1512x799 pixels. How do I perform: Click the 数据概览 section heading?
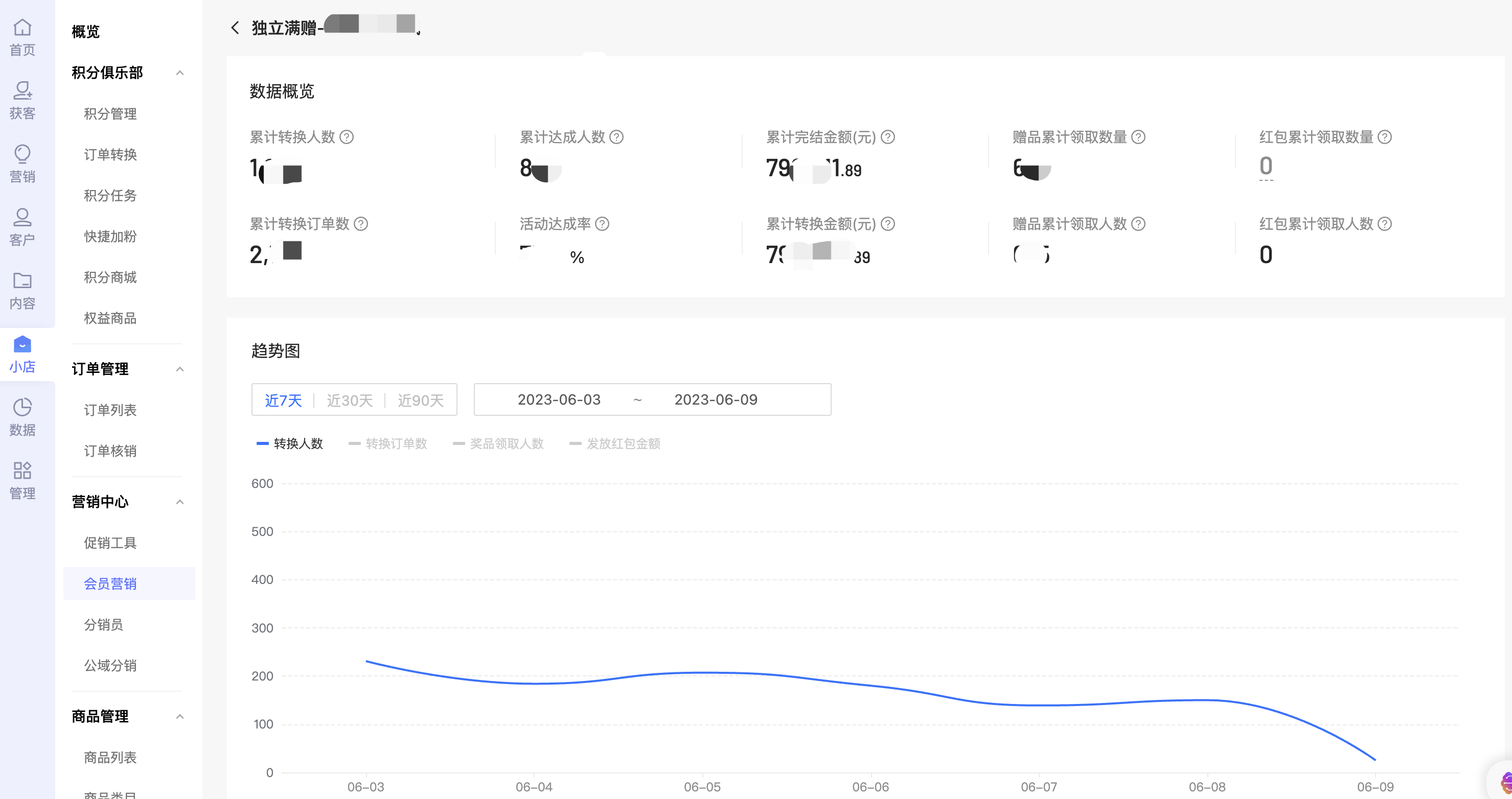[282, 91]
